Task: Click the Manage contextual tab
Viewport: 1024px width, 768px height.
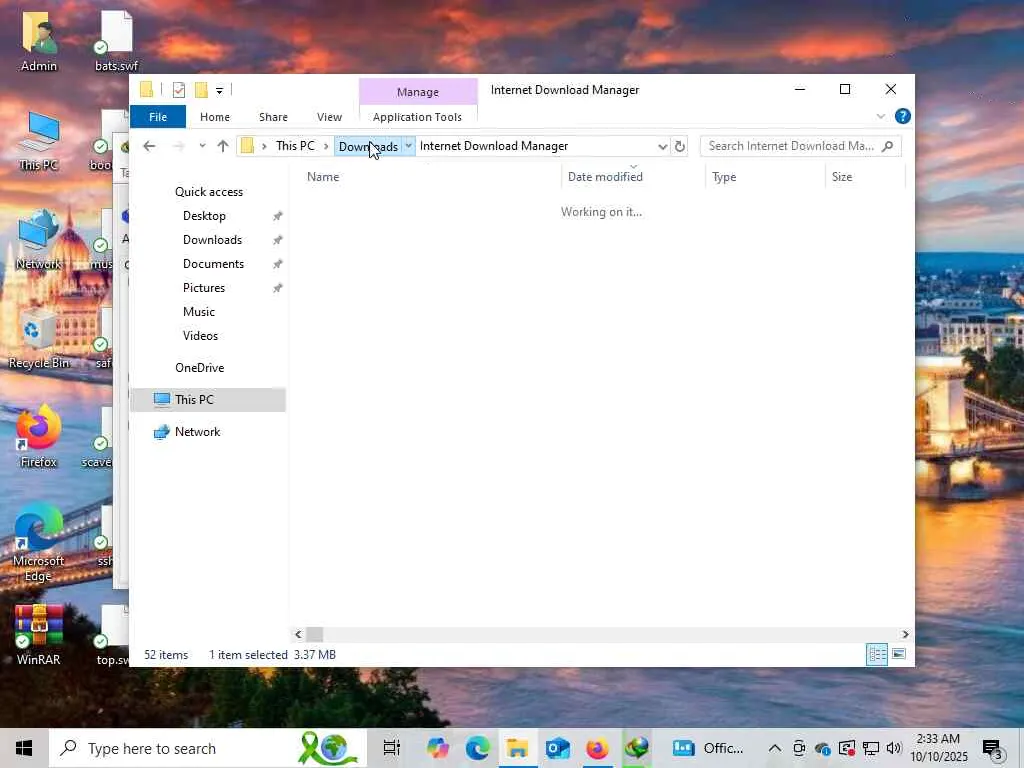Action: coord(418,92)
